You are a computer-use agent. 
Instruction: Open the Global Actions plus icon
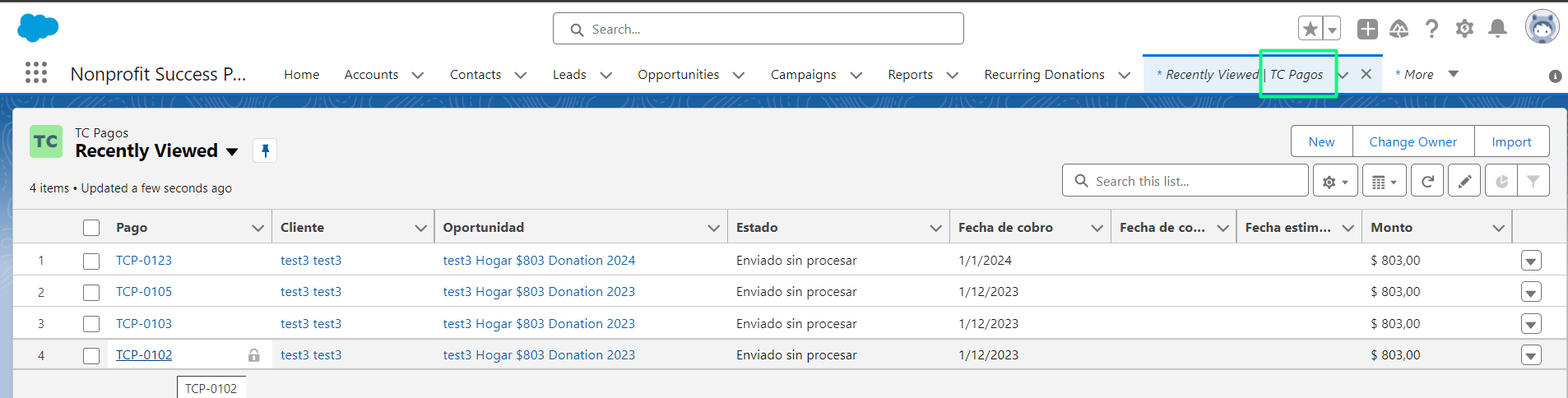(x=1367, y=29)
